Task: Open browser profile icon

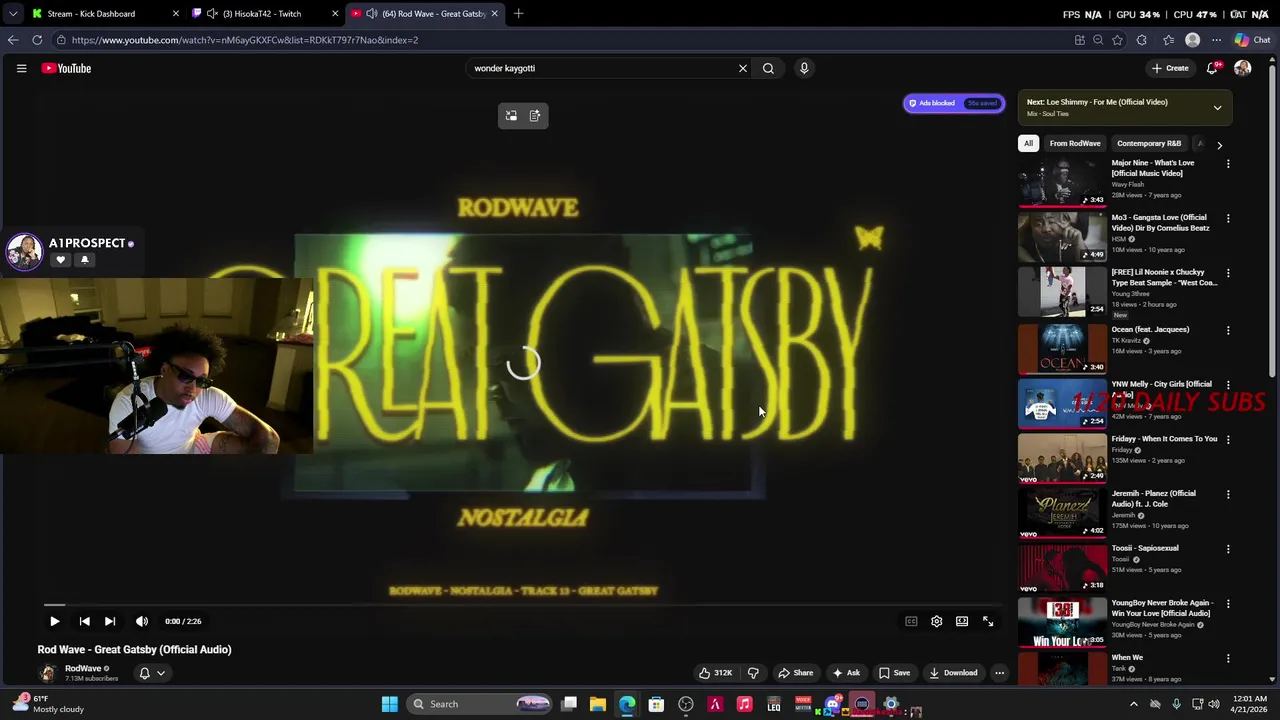Action: 1192,40
